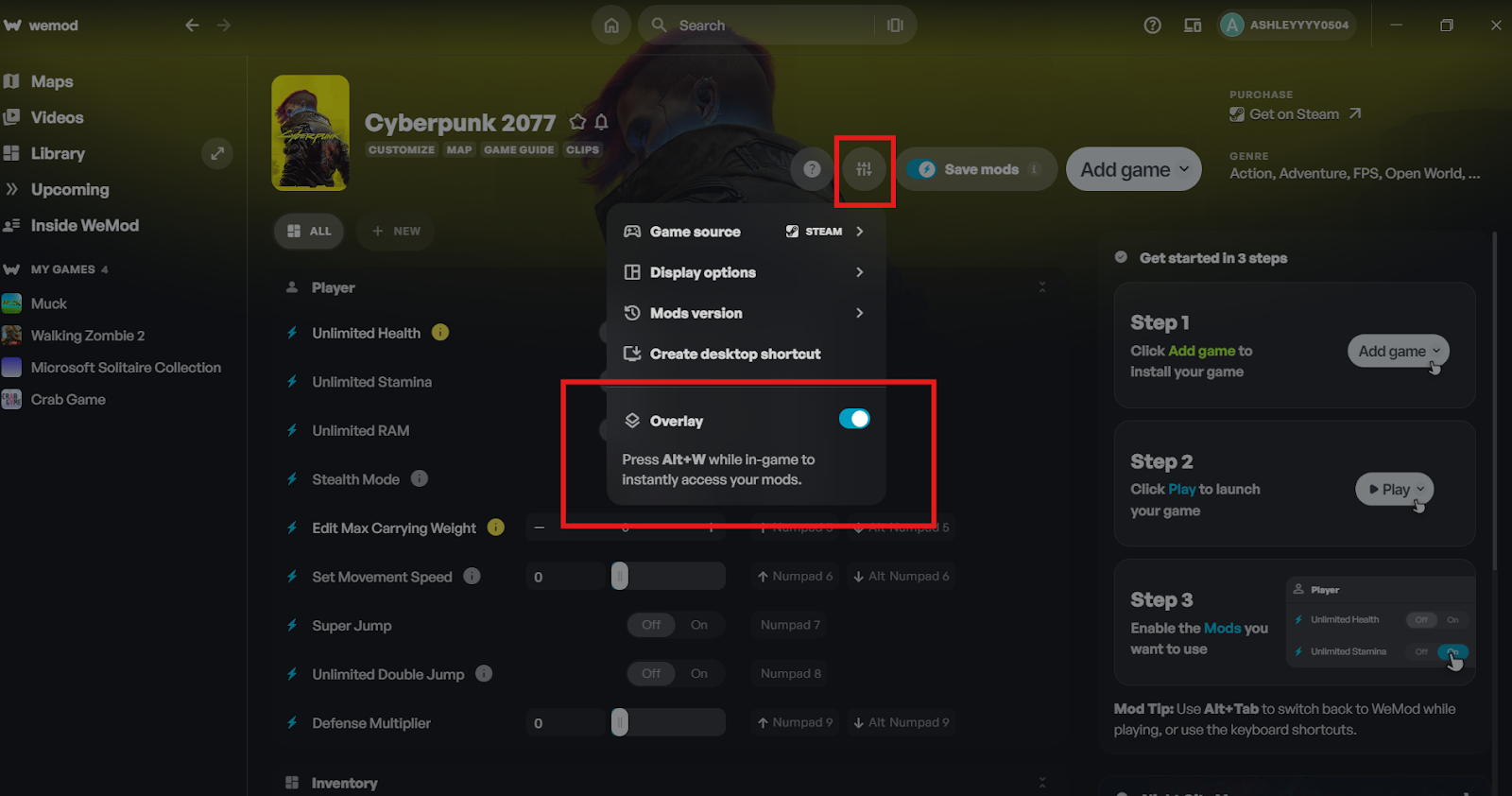Go to the WeMod home page
The height and width of the screenshot is (796, 1512).
tap(611, 26)
